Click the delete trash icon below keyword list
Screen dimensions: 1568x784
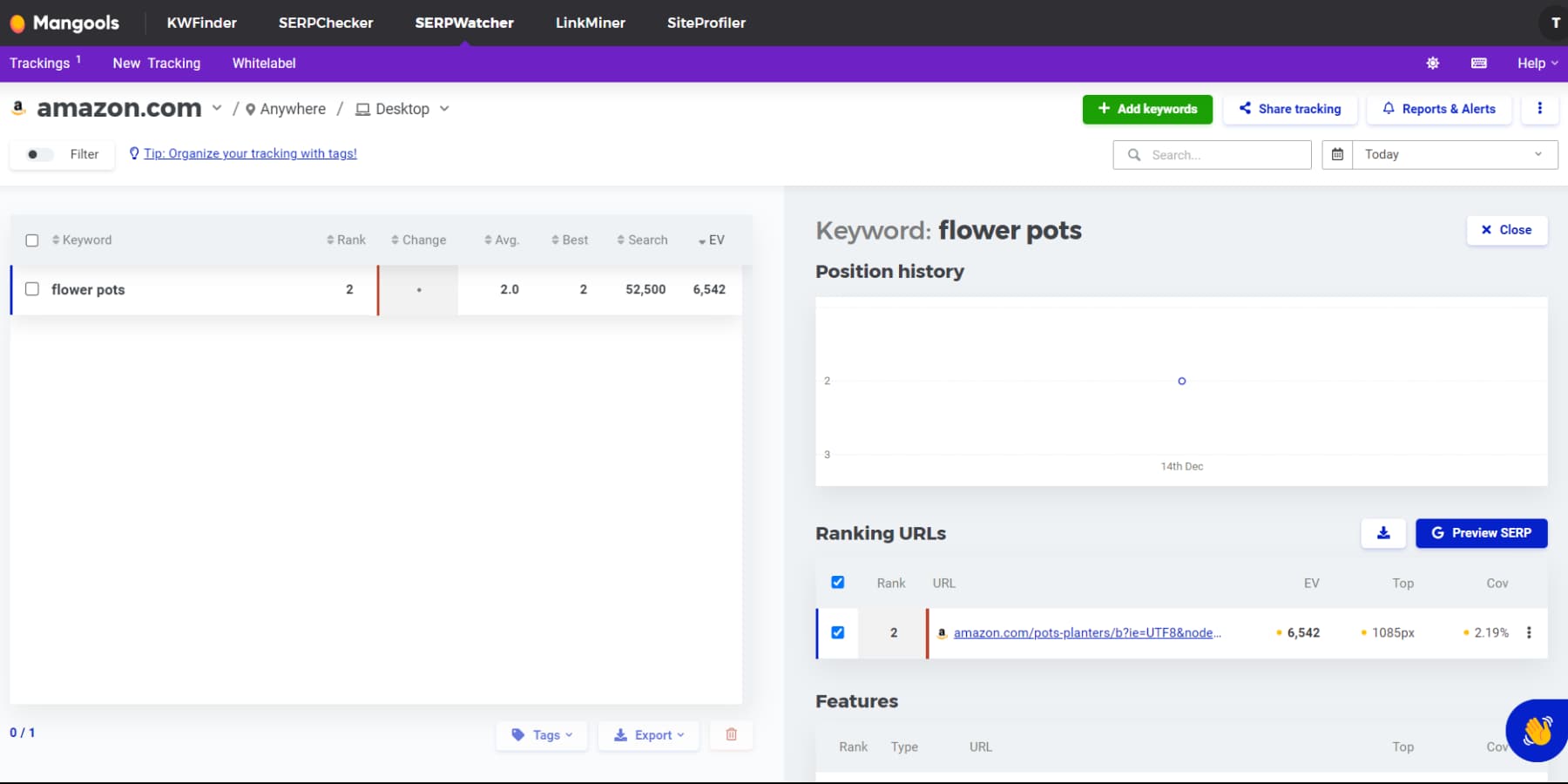pyautogui.click(x=731, y=734)
